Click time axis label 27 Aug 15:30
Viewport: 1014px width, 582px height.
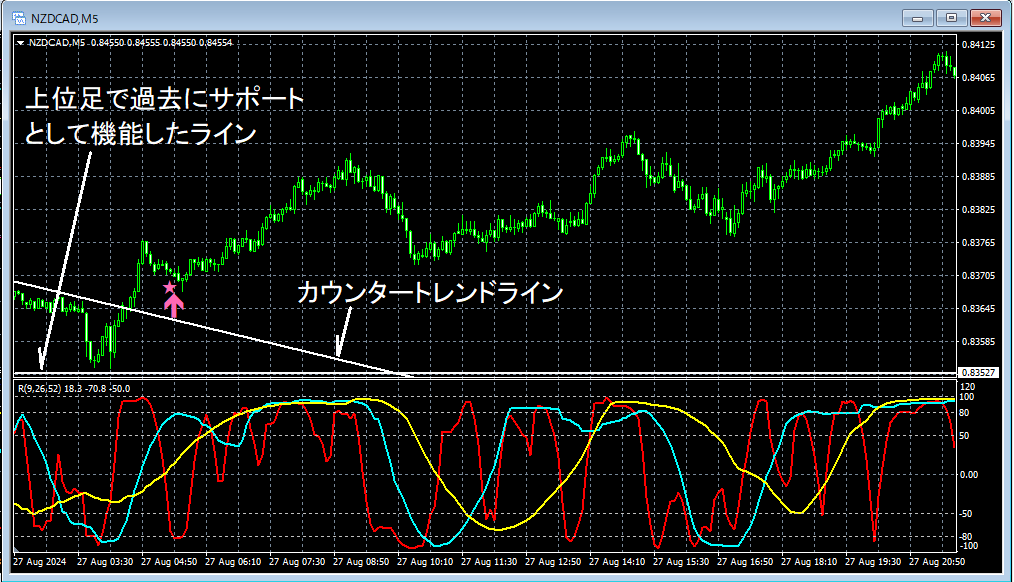(x=681, y=562)
